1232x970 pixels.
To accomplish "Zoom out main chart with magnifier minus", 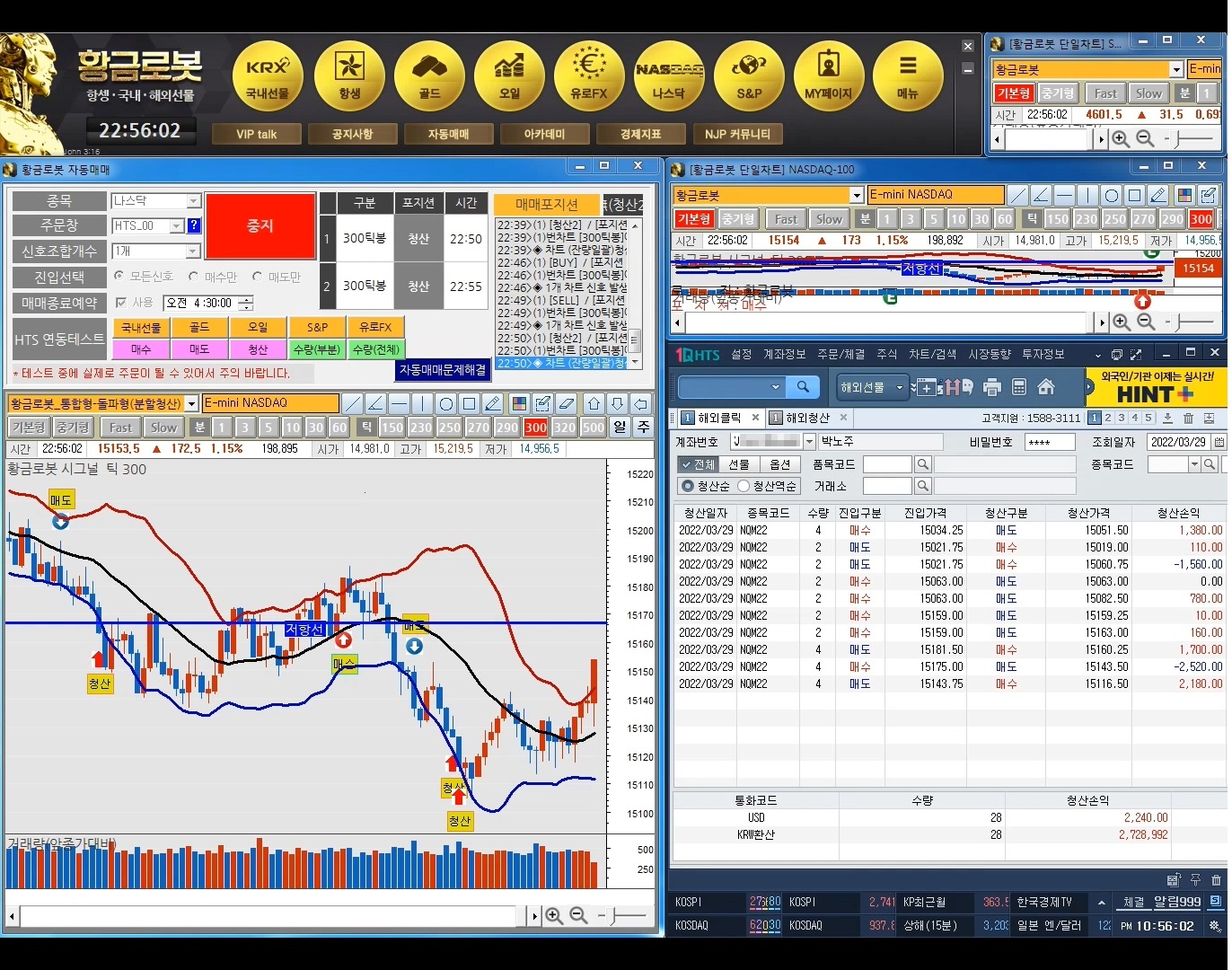I will tap(578, 915).
